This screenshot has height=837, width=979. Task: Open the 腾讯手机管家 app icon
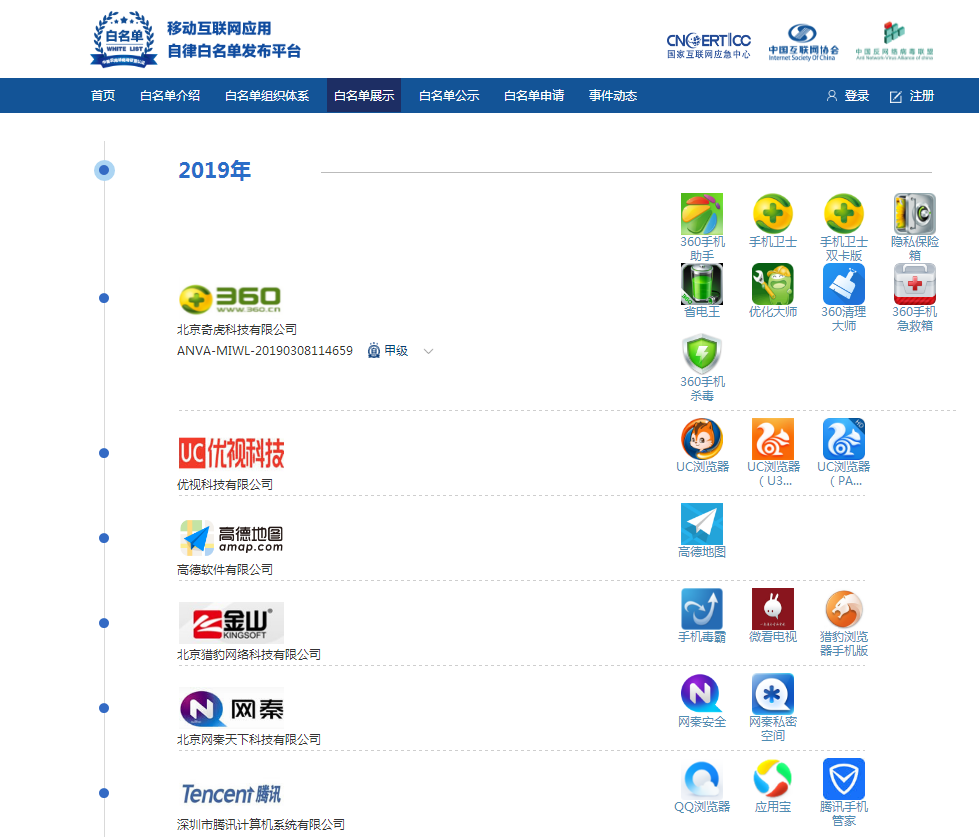coord(843,779)
